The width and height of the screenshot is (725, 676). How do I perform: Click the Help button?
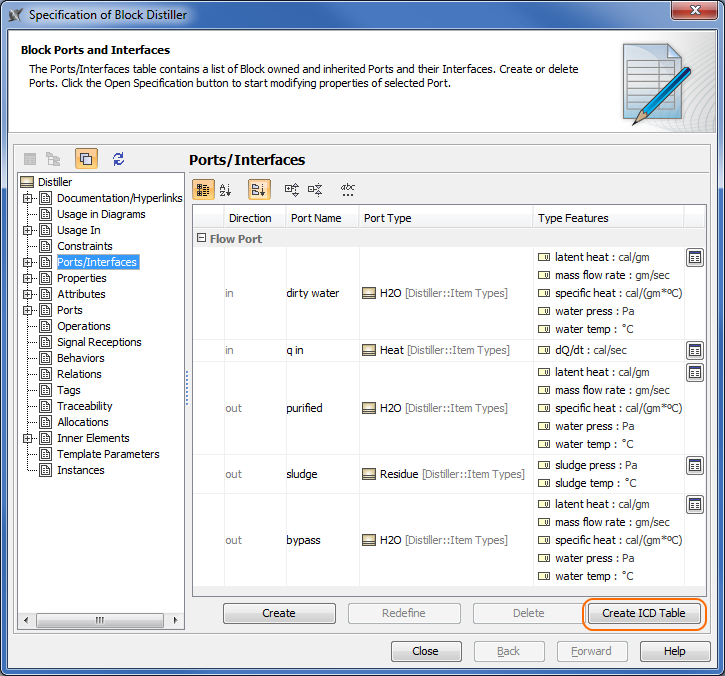pos(675,651)
